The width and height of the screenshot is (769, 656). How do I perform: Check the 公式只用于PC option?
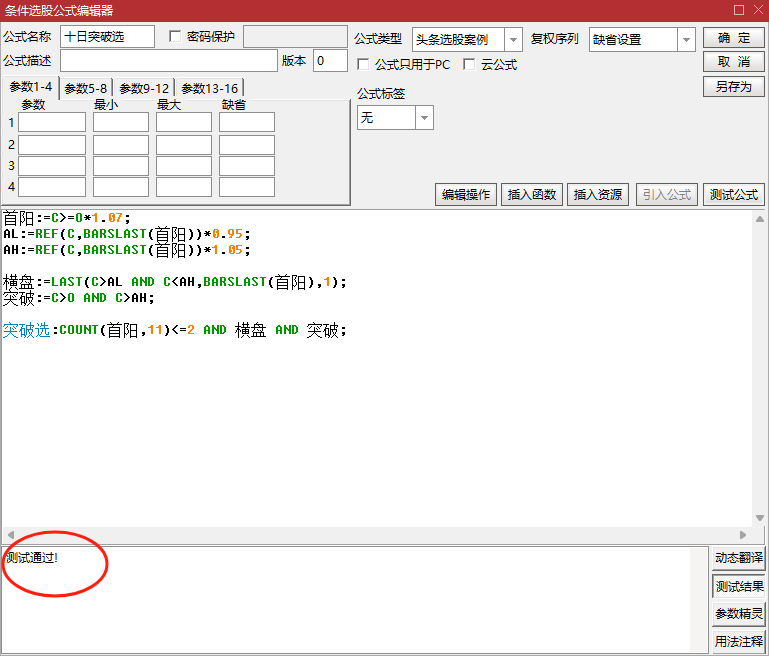point(363,64)
